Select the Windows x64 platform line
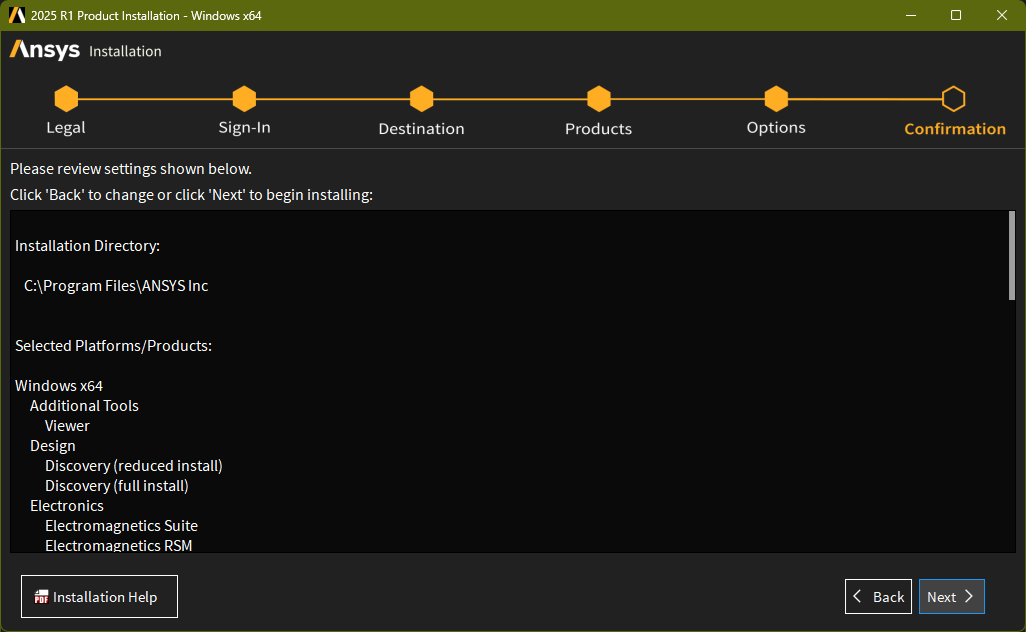Viewport: 1026px width, 632px height. pyautogui.click(x=59, y=386)
